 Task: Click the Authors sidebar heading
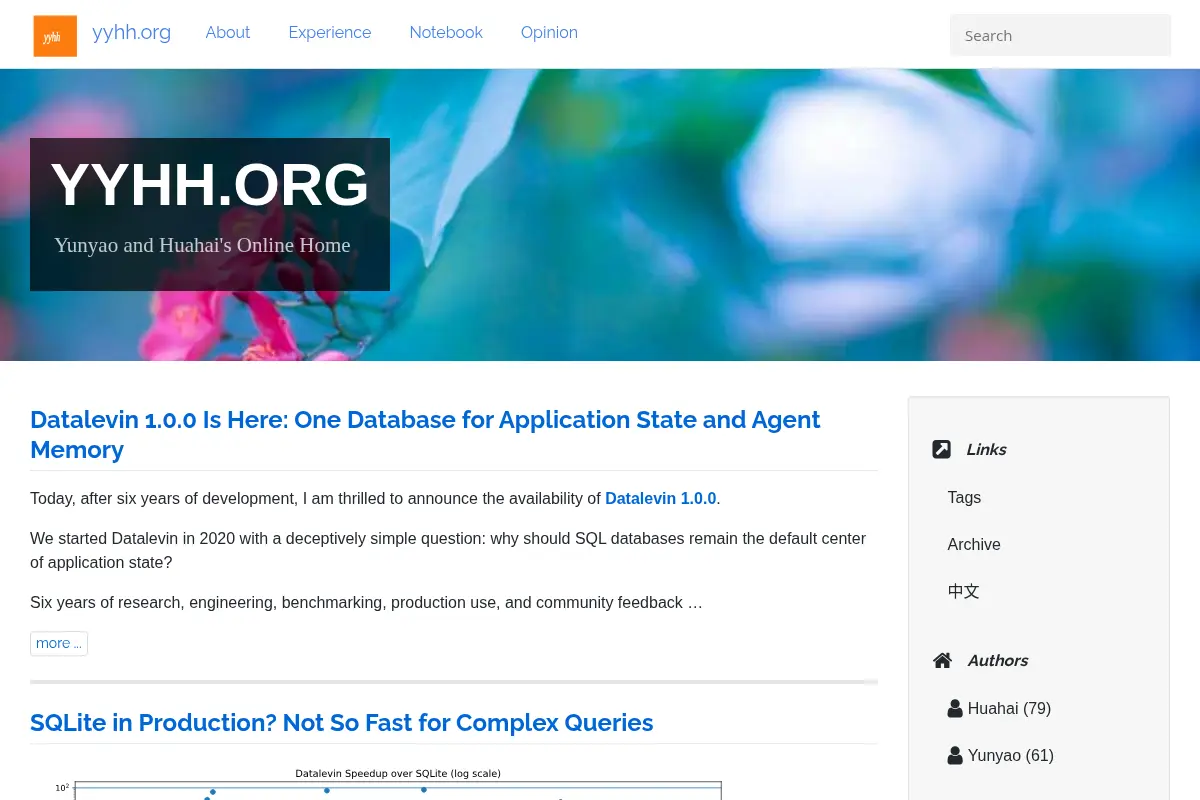(997, 660)
